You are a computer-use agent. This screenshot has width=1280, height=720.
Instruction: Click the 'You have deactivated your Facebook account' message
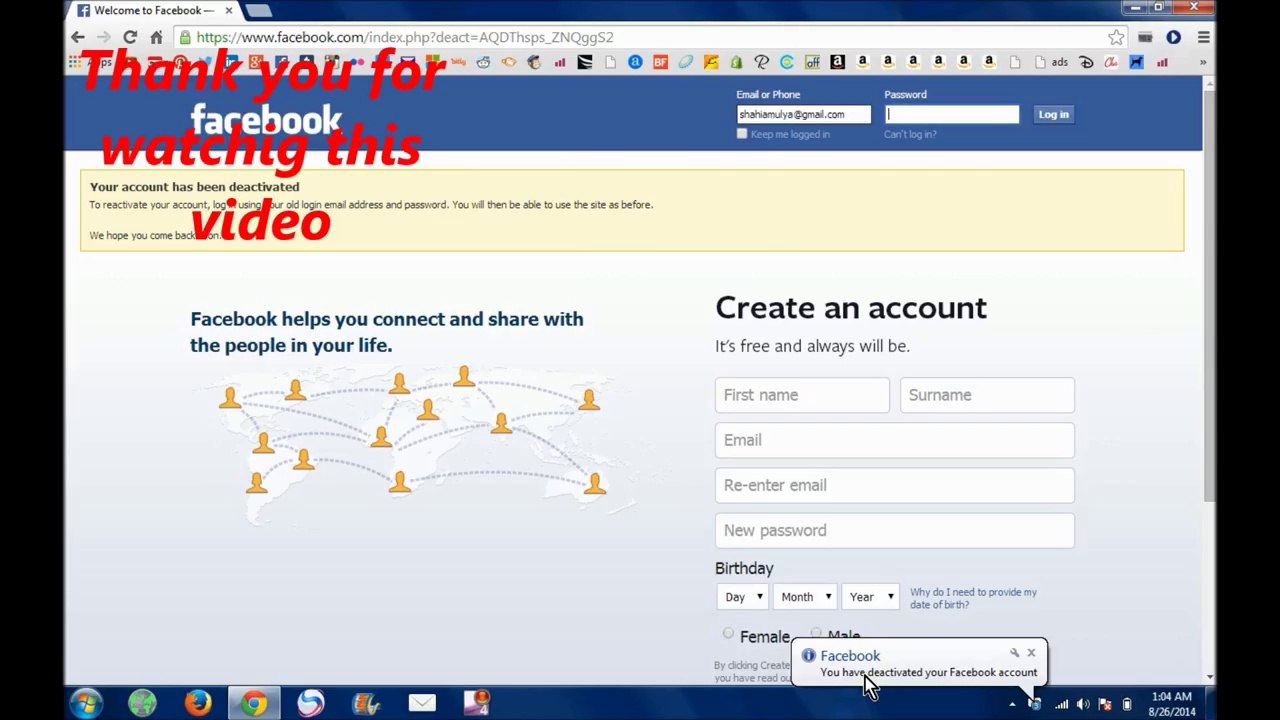click(928, 672)
